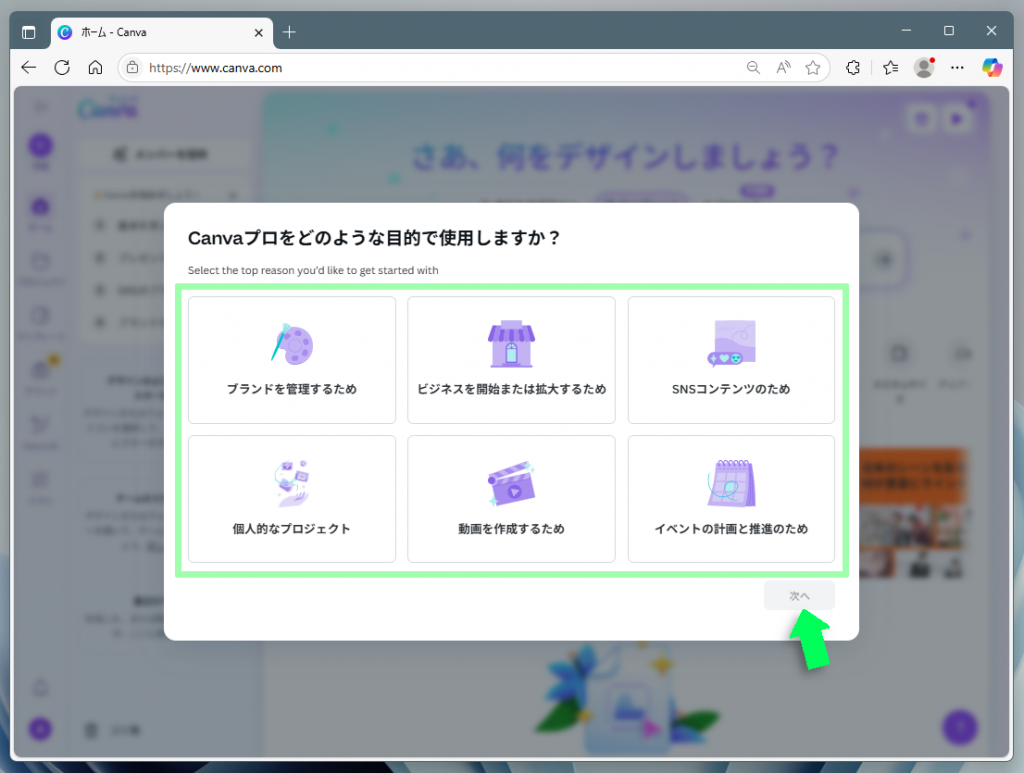
Task: Pick the SNSコンテンツのため option card
Action: tap(731, 360)
